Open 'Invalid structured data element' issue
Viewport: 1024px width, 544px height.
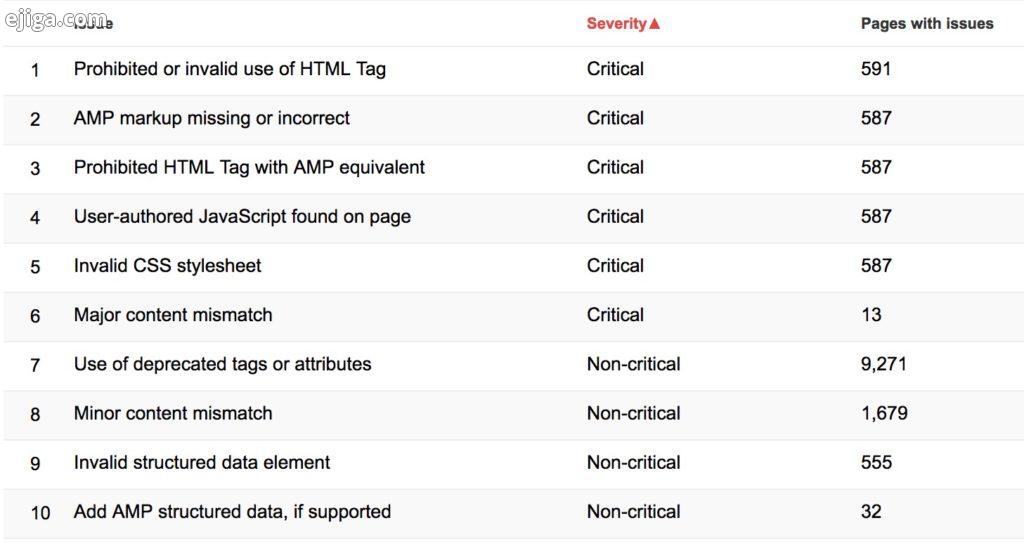click(202, 462)
